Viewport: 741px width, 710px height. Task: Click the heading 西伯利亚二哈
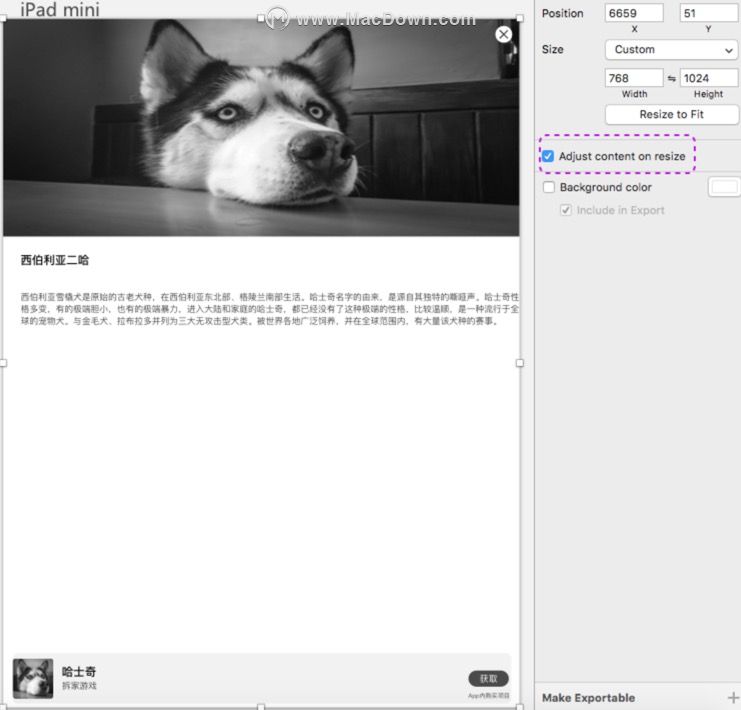click(x=55, y=260)
